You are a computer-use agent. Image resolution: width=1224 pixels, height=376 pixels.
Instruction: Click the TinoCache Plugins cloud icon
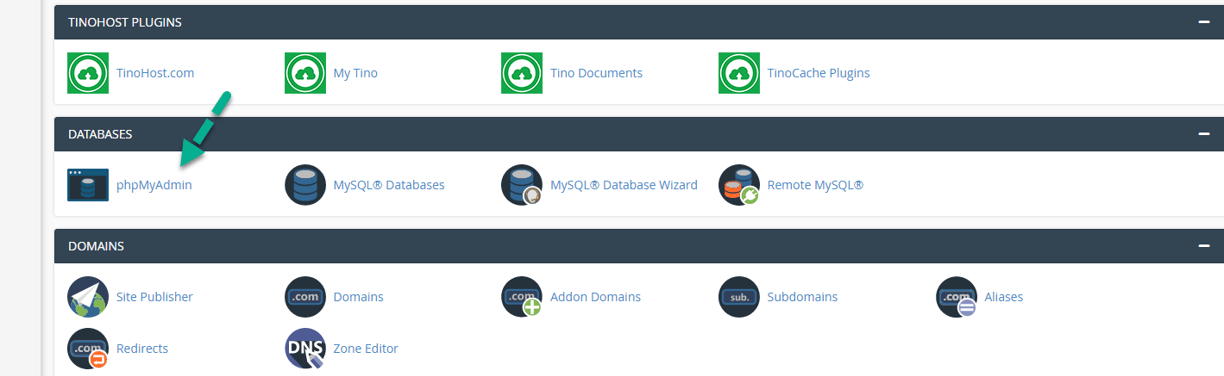coord(739,73)
